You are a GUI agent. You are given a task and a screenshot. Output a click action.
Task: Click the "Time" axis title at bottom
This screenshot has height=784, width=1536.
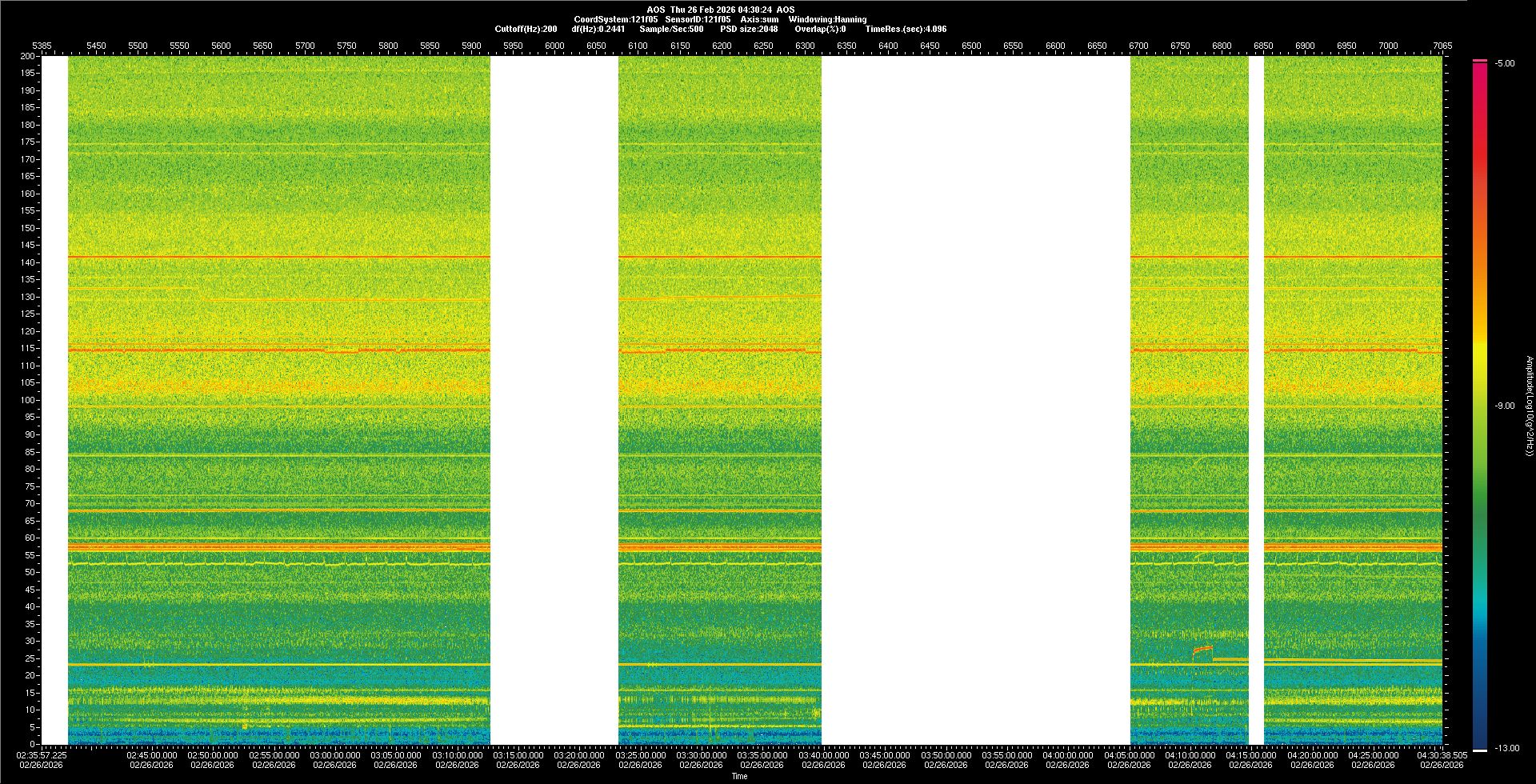(x=739, y=776)
